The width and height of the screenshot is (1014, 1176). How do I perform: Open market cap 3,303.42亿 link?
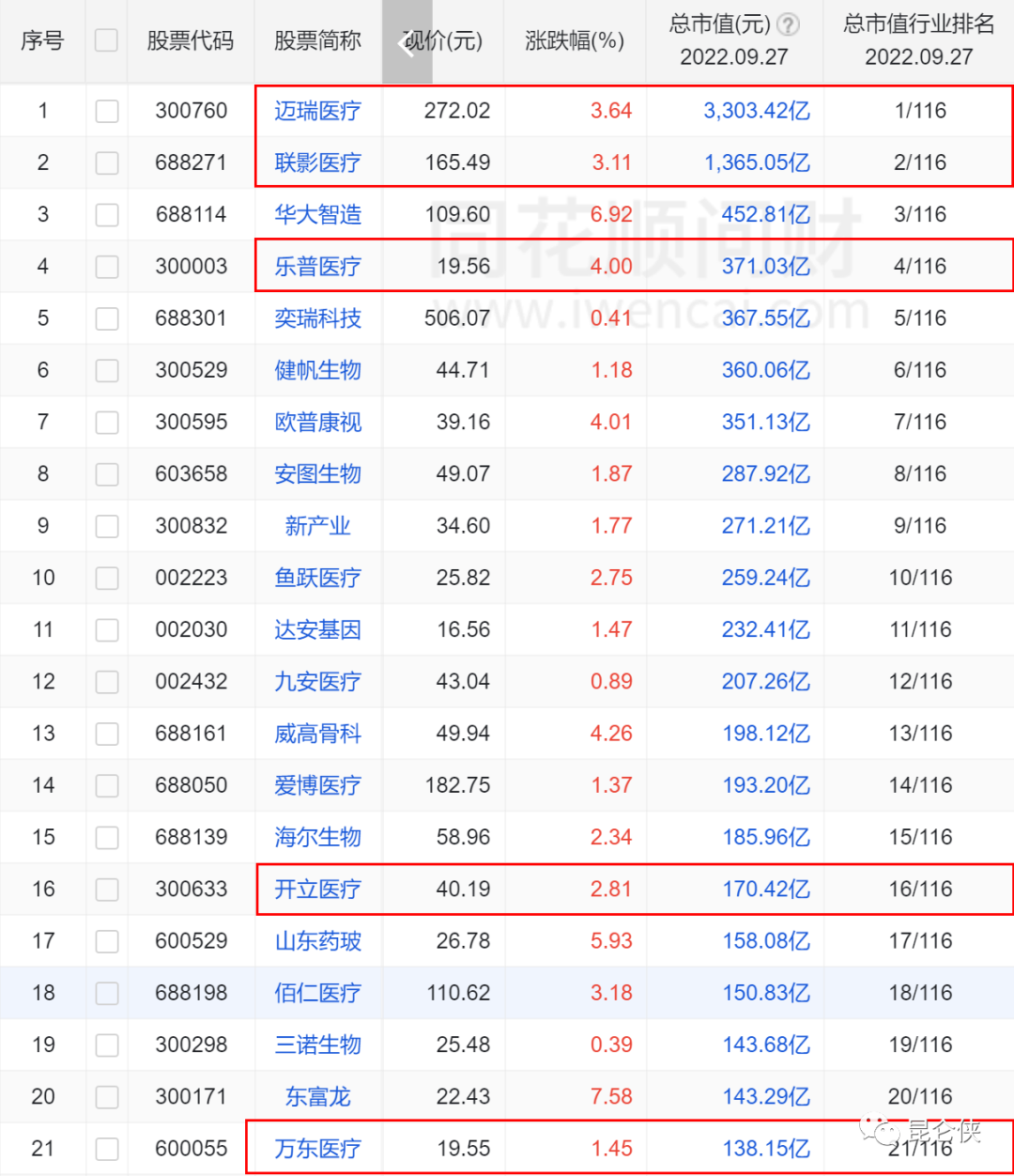(757, 111)
